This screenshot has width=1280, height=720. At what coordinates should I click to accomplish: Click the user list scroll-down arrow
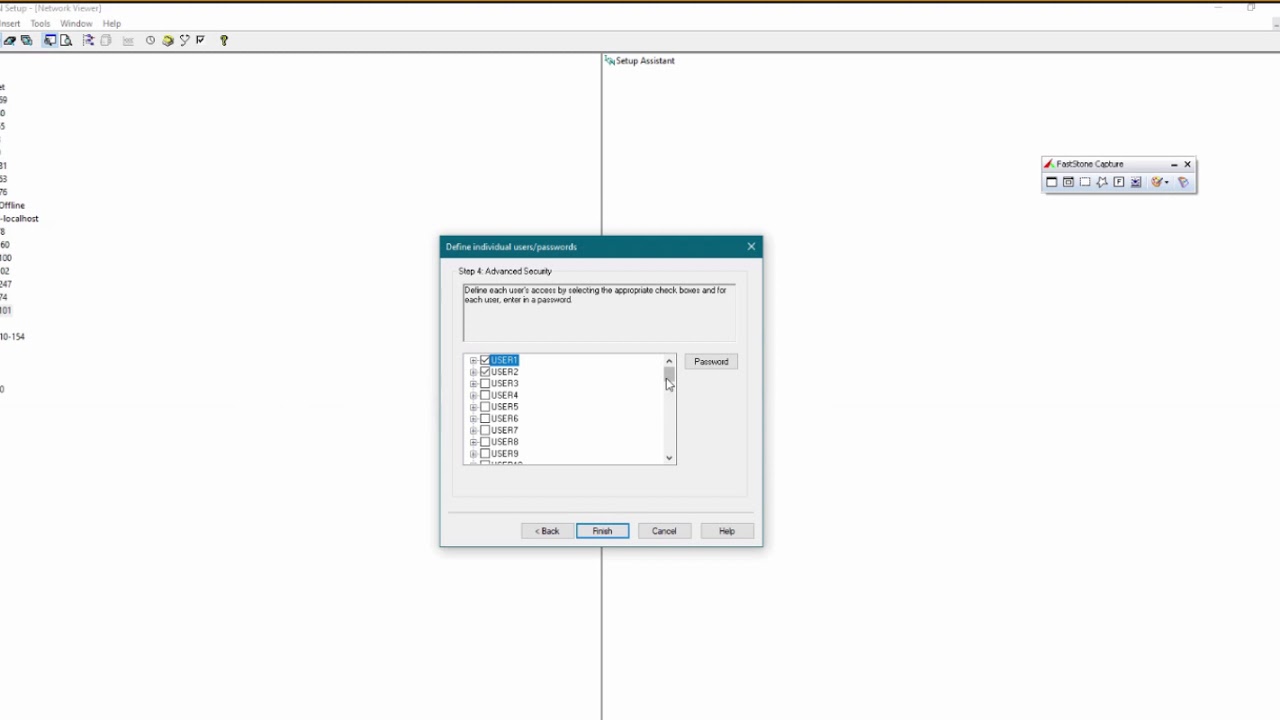(x=669, y=458)
